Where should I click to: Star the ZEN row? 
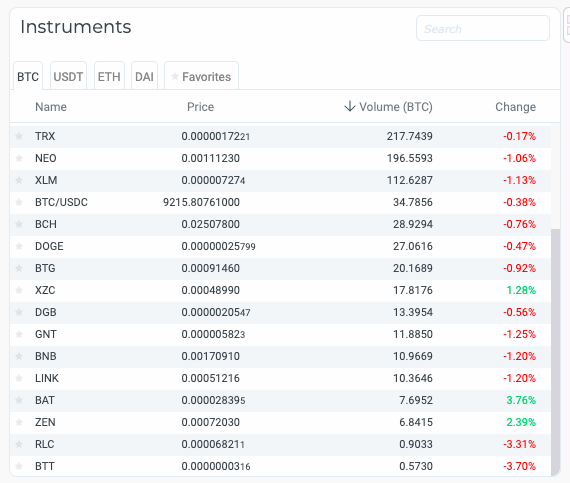pyautogui.click(x=19, y=422)
